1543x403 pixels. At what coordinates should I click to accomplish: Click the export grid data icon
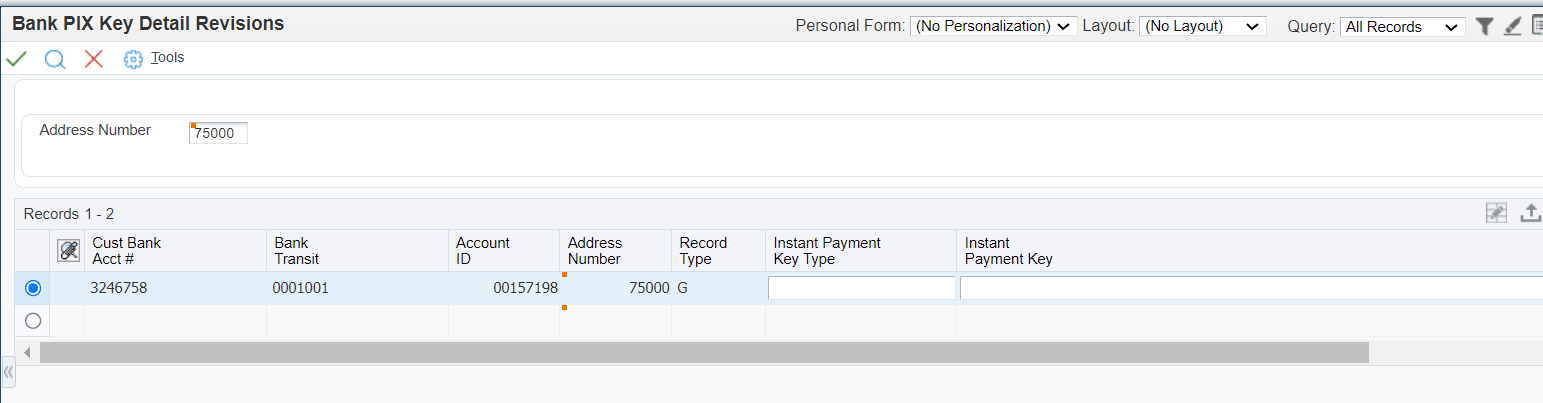1530,213
